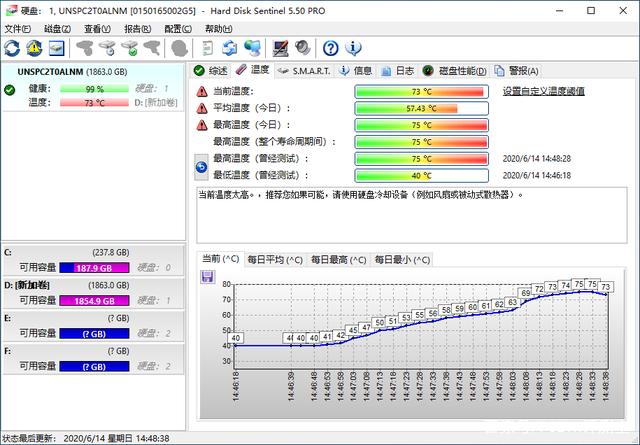The width and height of the screenshot is (640, 445).
Task: Click the blue info about icon
Action: pyautogui.click(x=353, y=48)
